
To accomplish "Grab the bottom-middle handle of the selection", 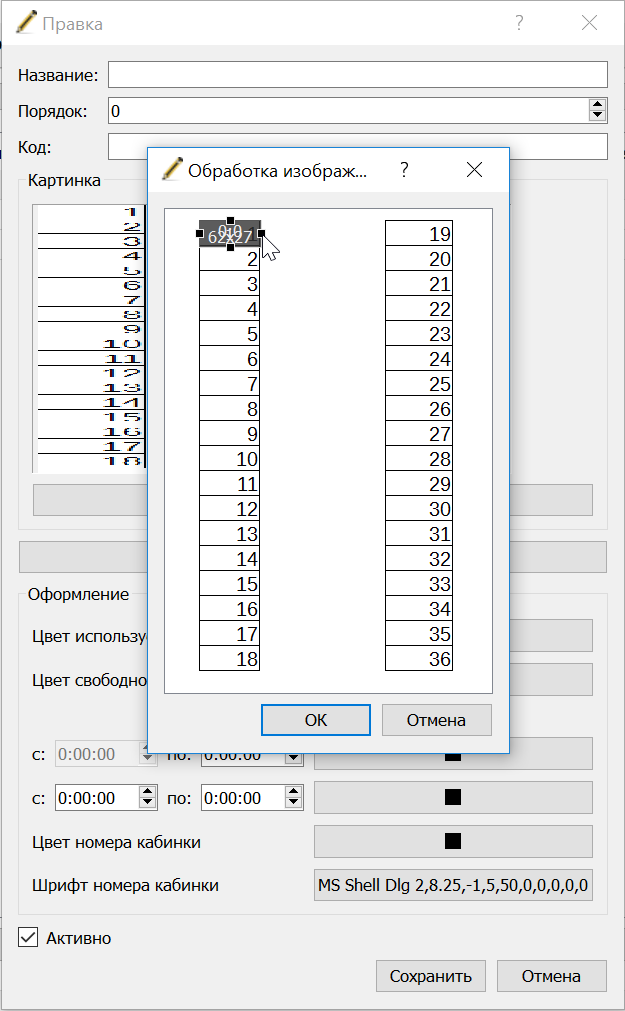I will 230,247.
